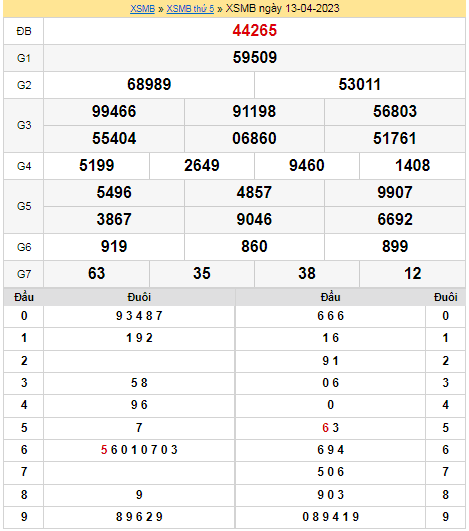Select G6 number 899
Viewport: 469px width, 531px height.
[395, 247]
